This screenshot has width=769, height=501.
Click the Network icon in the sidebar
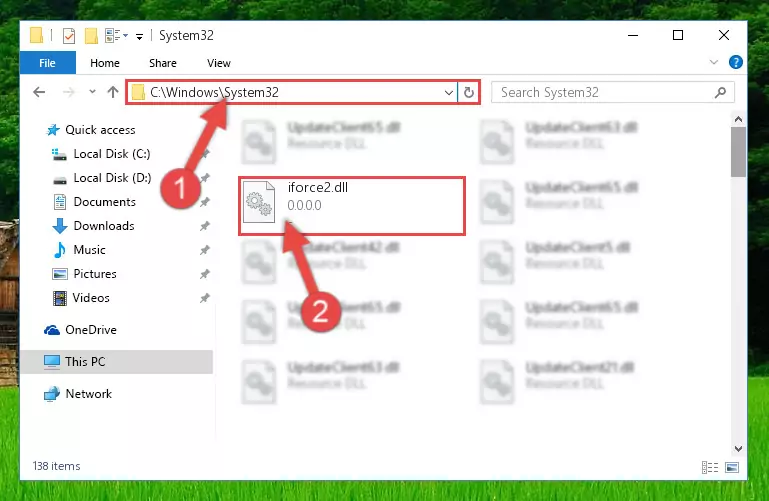(51, 394)
